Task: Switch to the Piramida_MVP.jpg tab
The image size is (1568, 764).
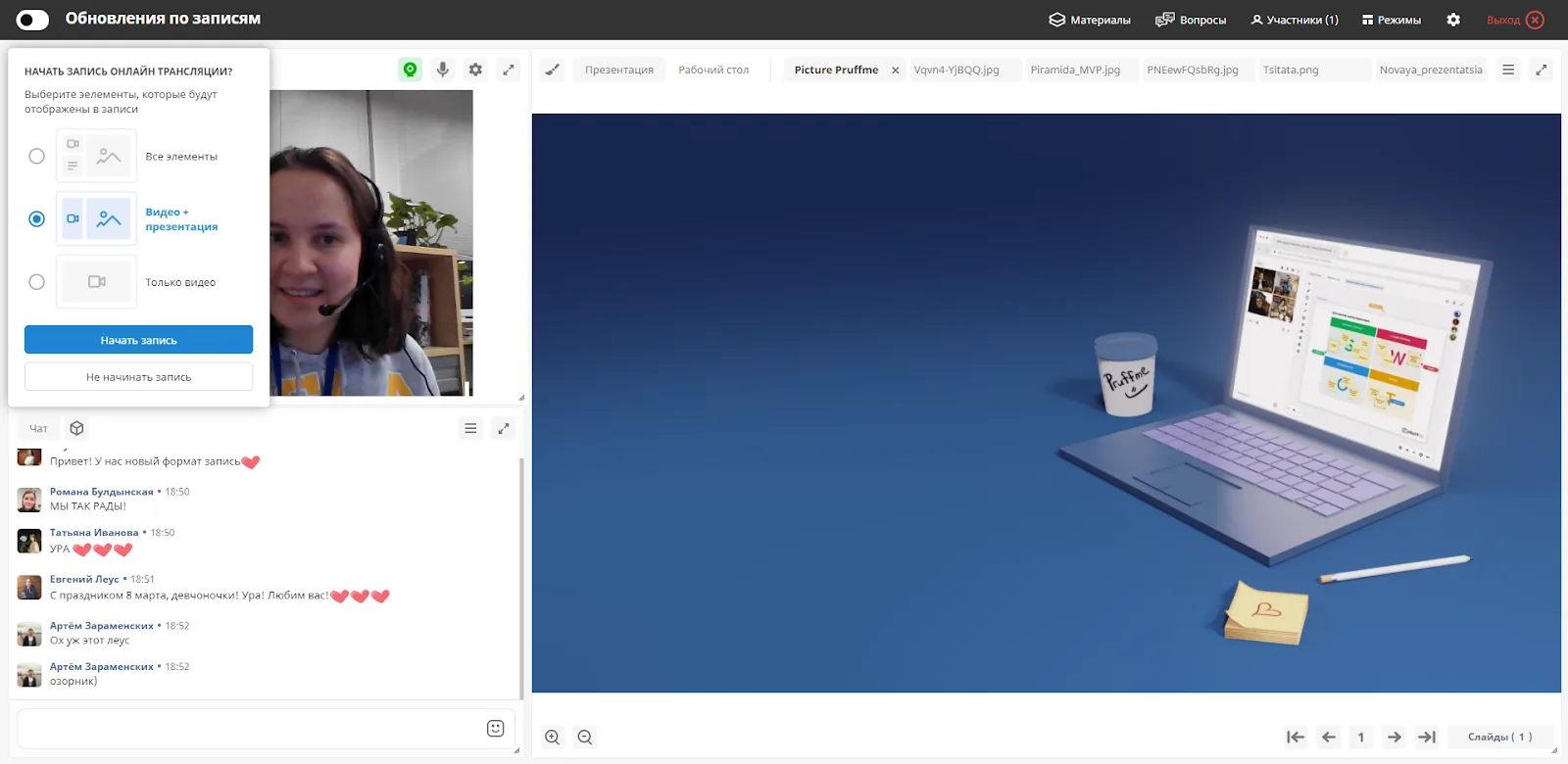Action: click(1075, 70)
